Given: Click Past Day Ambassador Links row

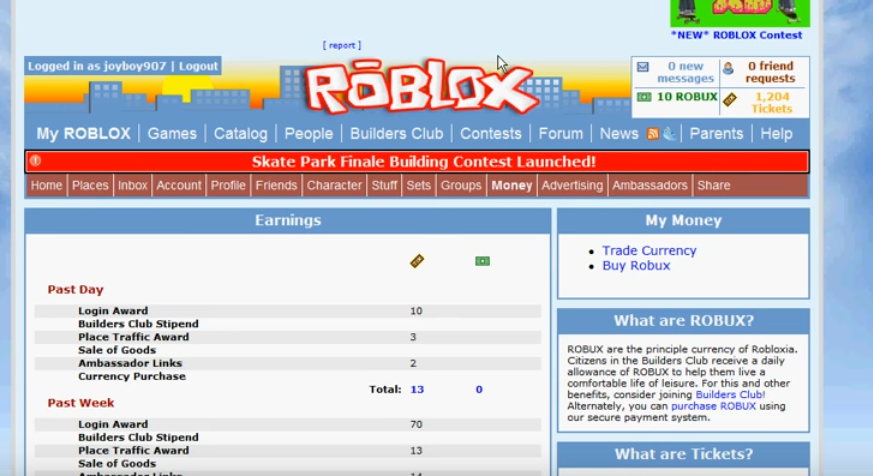Looking at the screenshot, I should pos(288,363).
